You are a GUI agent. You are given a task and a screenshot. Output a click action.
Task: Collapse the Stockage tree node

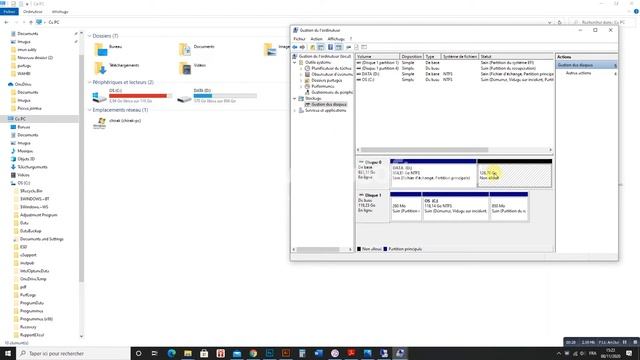(x=295, y=98)
